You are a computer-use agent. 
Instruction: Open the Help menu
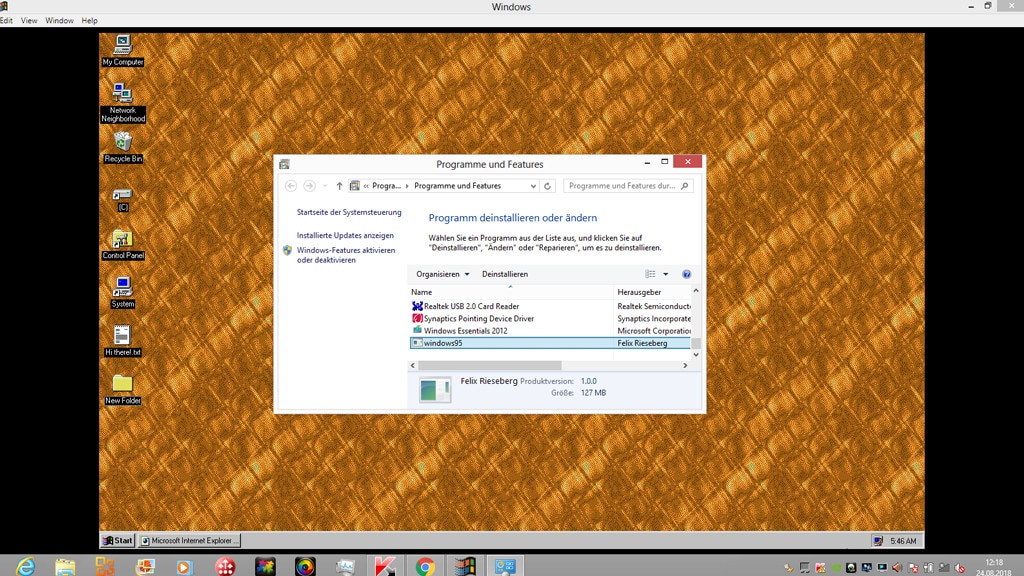89,21
